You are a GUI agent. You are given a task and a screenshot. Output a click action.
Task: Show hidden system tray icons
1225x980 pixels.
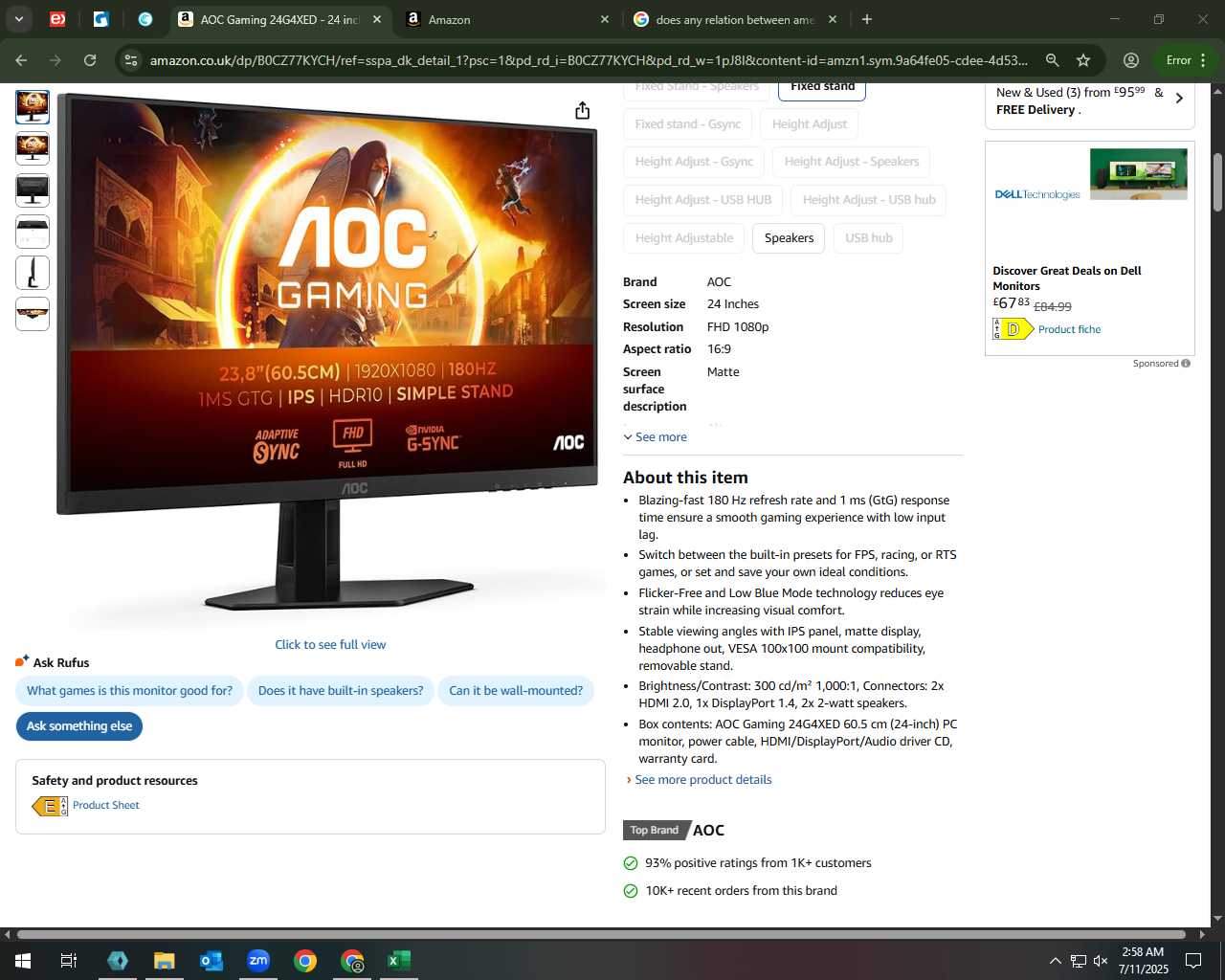tap(1055, 961)
